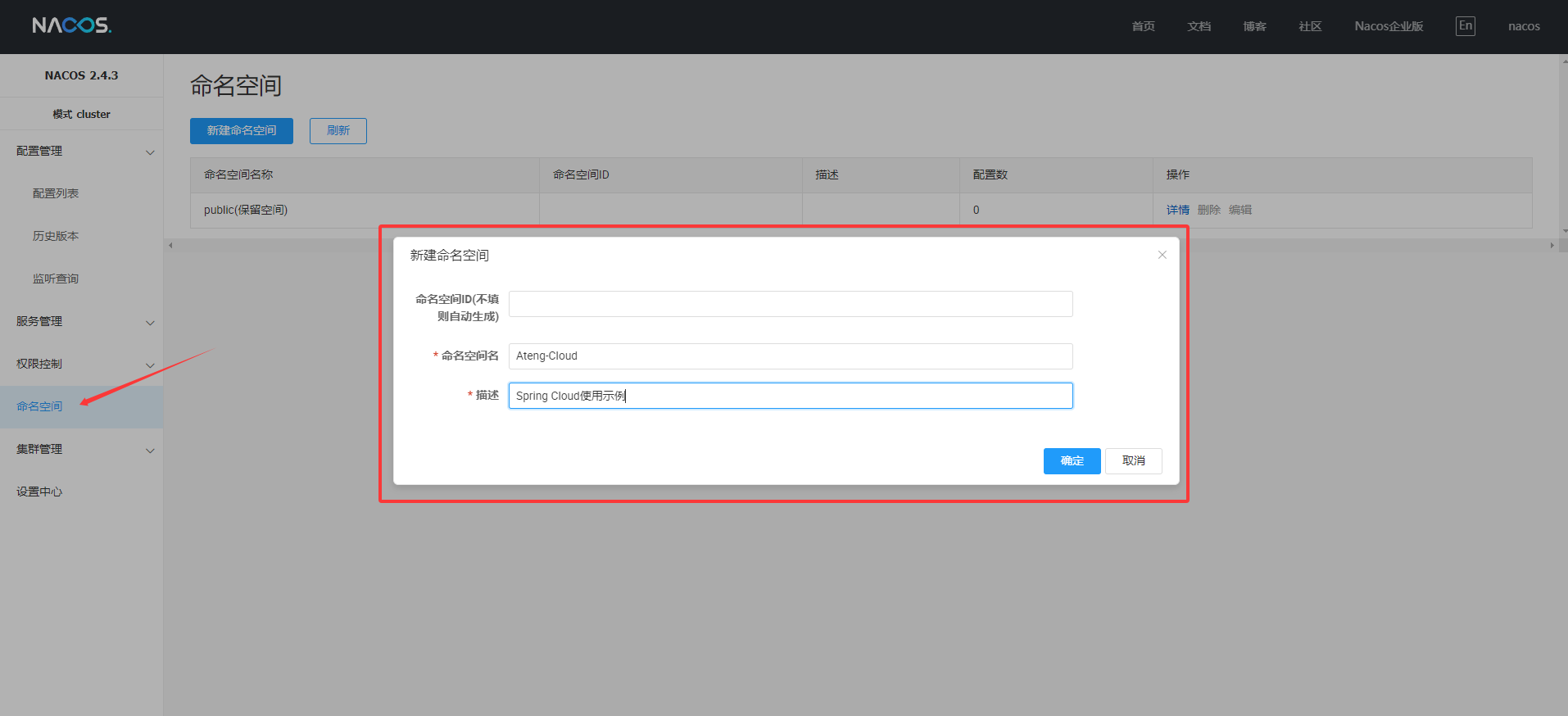The height and width of the screenshot is (716, 1568).
Task: Click into the 描述 text field
Action: pyautogui.click(x=790, y=396)
